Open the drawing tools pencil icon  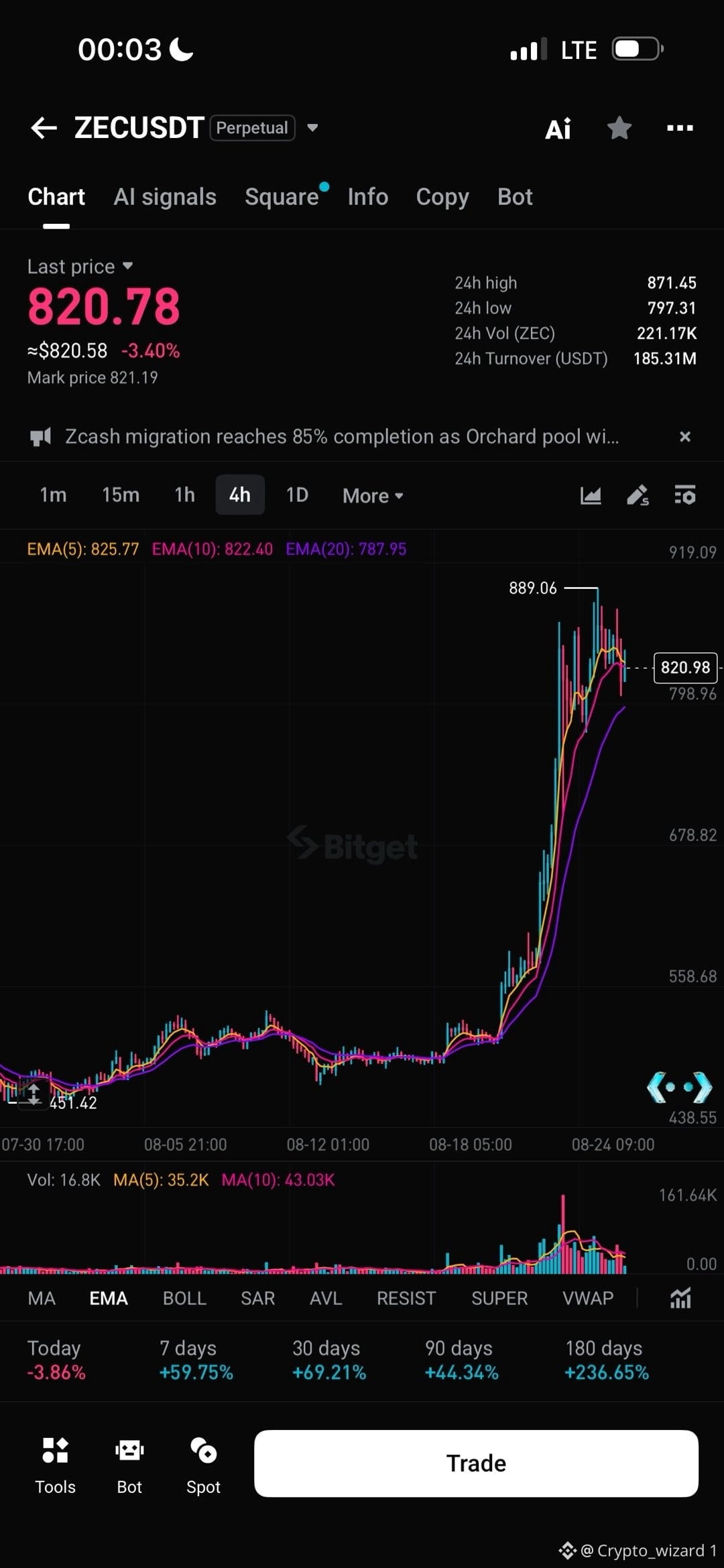638,495
